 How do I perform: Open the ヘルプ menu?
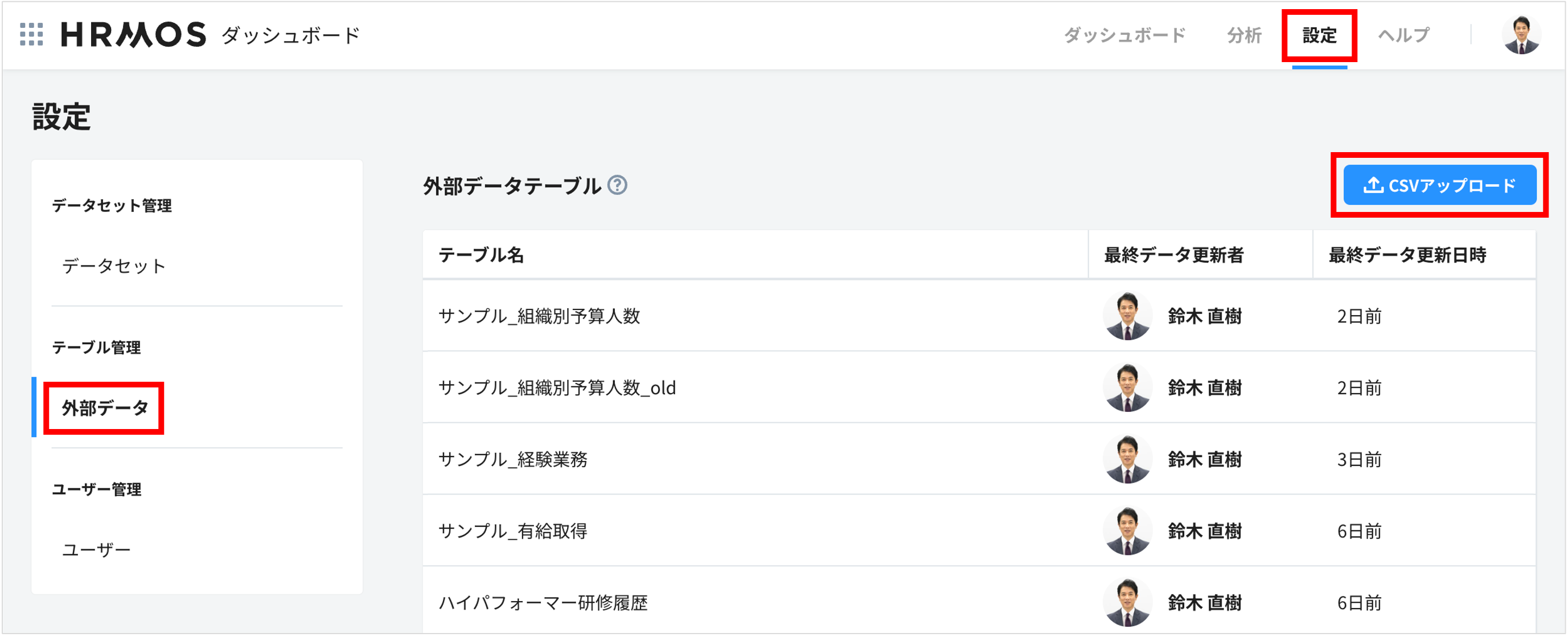1403,35
